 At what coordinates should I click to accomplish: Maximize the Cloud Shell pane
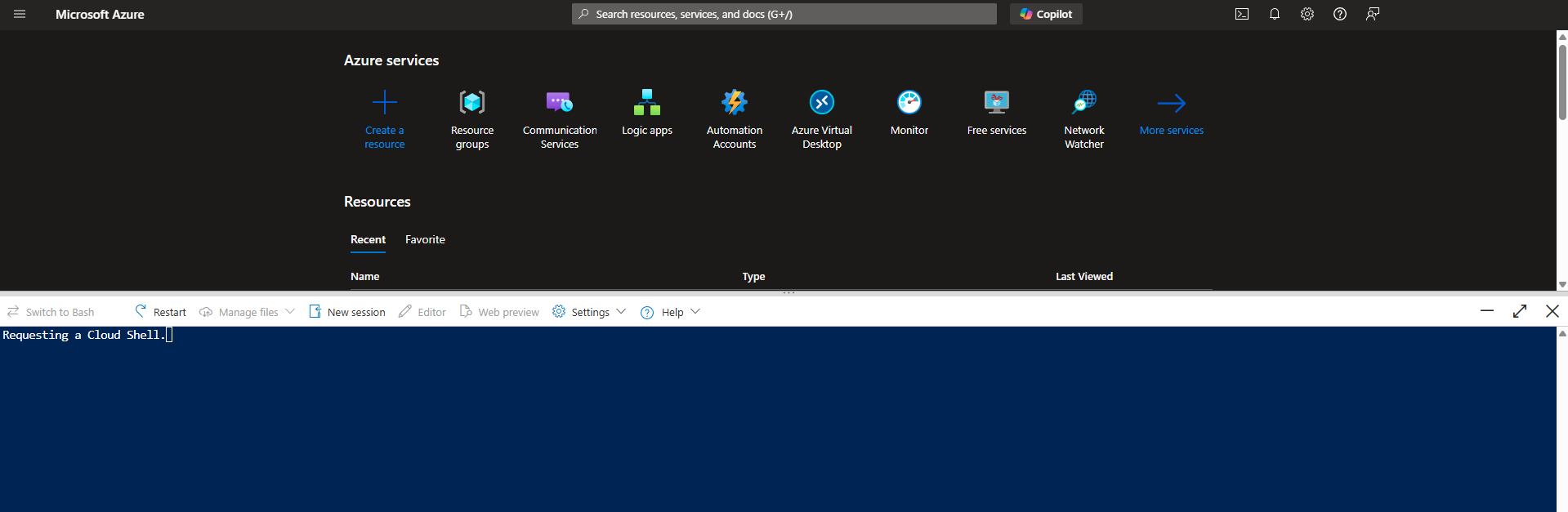(x=1520, y=311)
